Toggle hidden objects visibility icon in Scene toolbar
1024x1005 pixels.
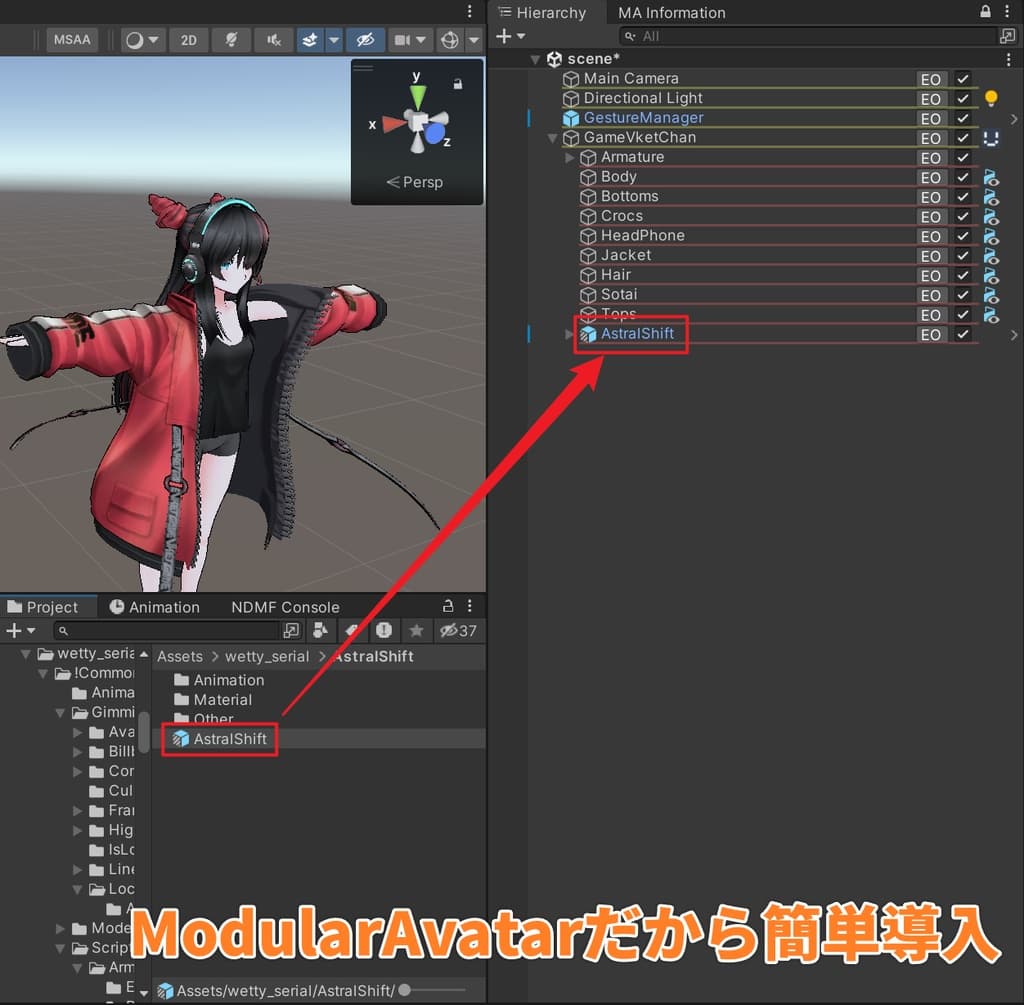coord(364,40)
